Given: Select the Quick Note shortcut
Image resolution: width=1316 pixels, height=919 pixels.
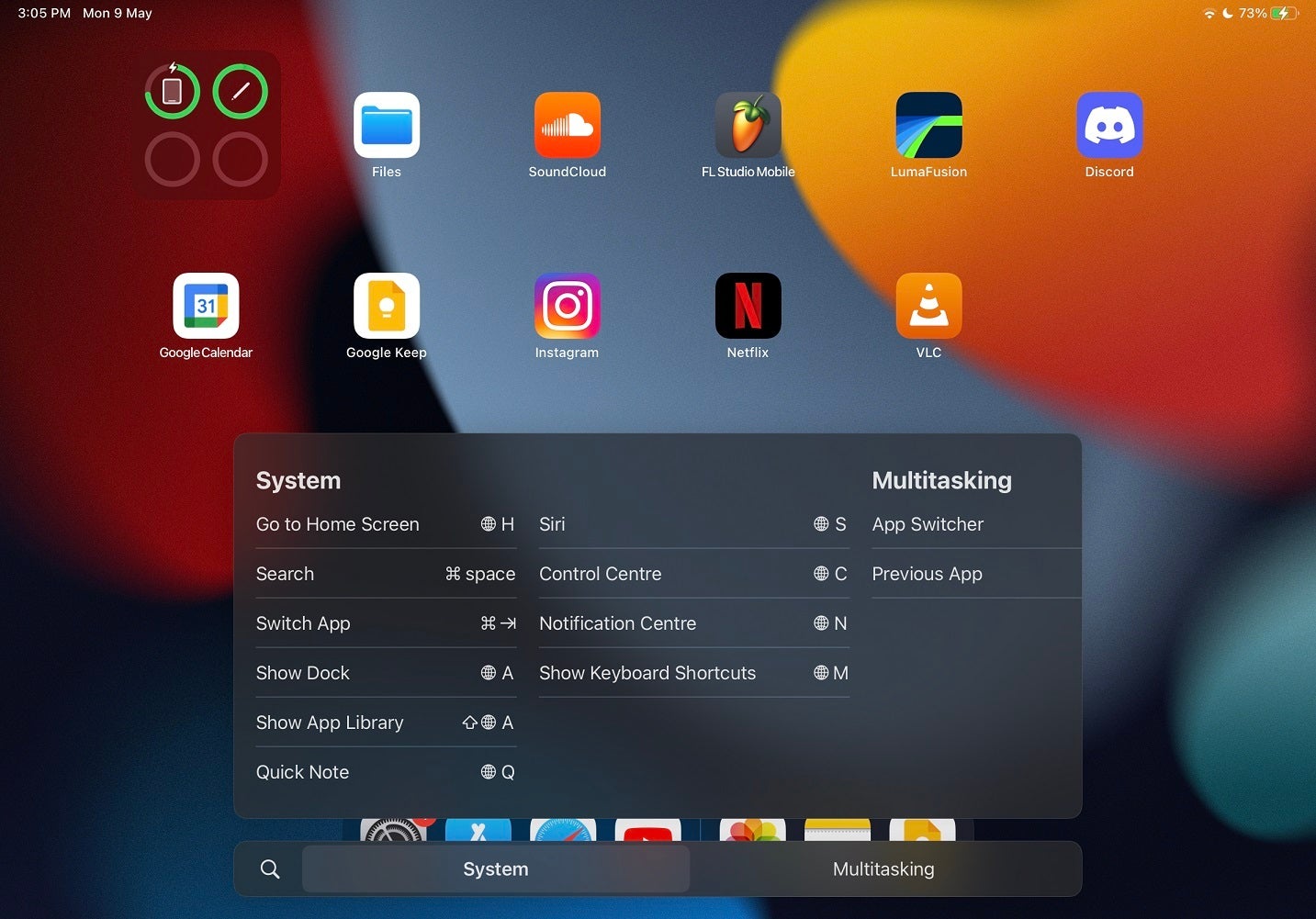Looking at the screenshot, I should [386, 772].
